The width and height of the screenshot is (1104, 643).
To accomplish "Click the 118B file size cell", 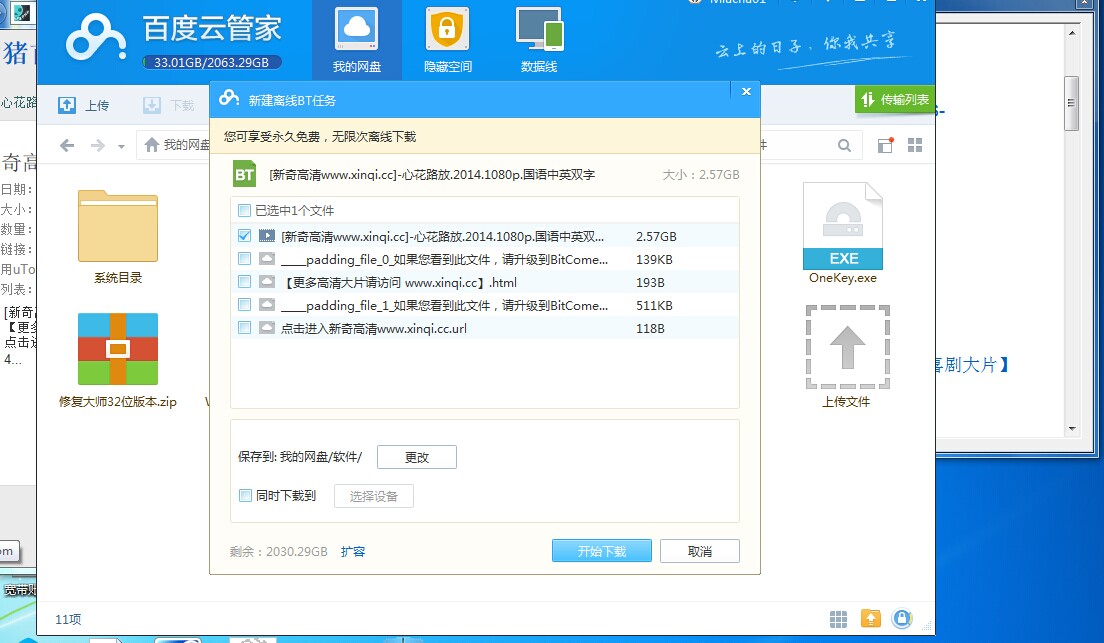I will tap(650, 329).
